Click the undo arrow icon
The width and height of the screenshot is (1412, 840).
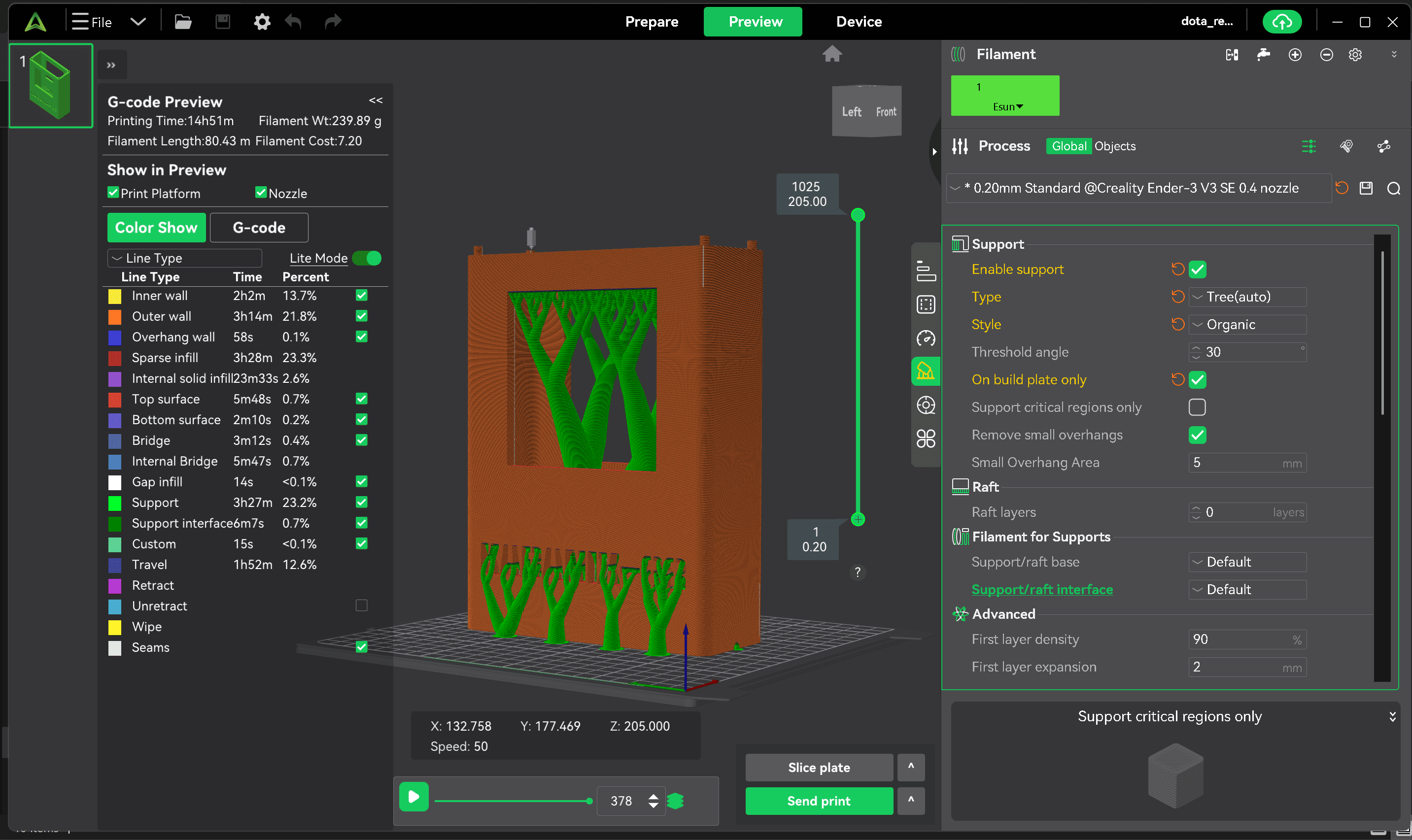[293, 22]
